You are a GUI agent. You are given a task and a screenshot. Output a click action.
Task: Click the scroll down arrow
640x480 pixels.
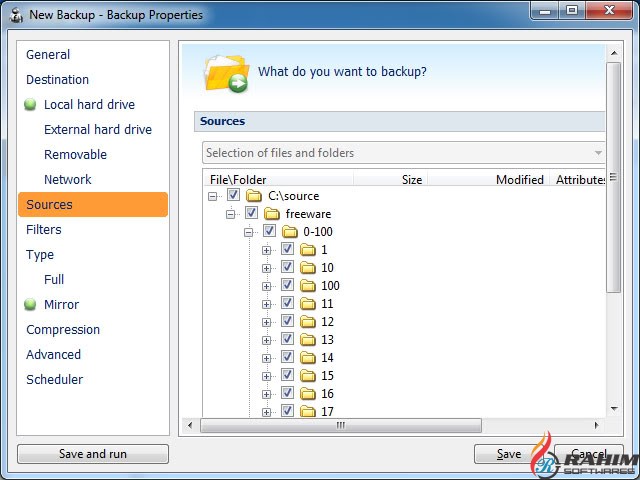coord(614,409)
